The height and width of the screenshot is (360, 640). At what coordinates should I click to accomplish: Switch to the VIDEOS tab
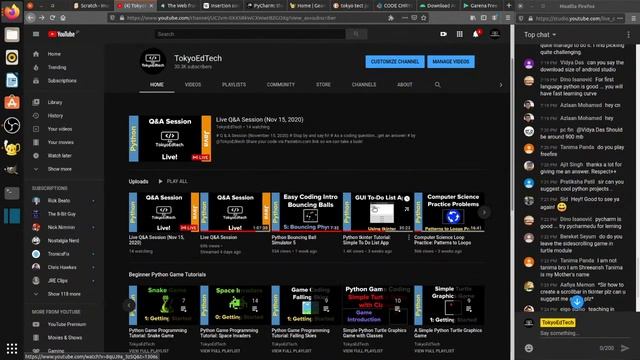[193, 84]
